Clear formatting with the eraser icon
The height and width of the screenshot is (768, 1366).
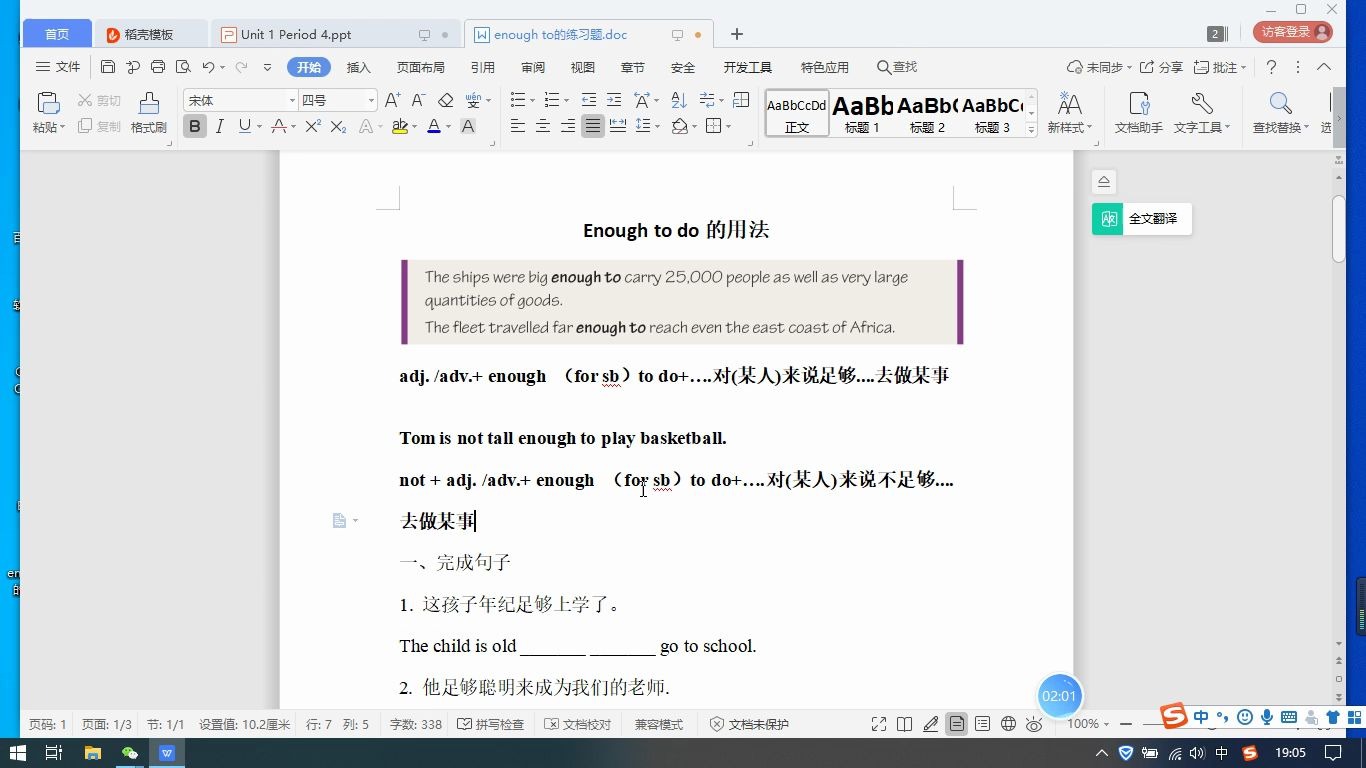coord(446,100)
